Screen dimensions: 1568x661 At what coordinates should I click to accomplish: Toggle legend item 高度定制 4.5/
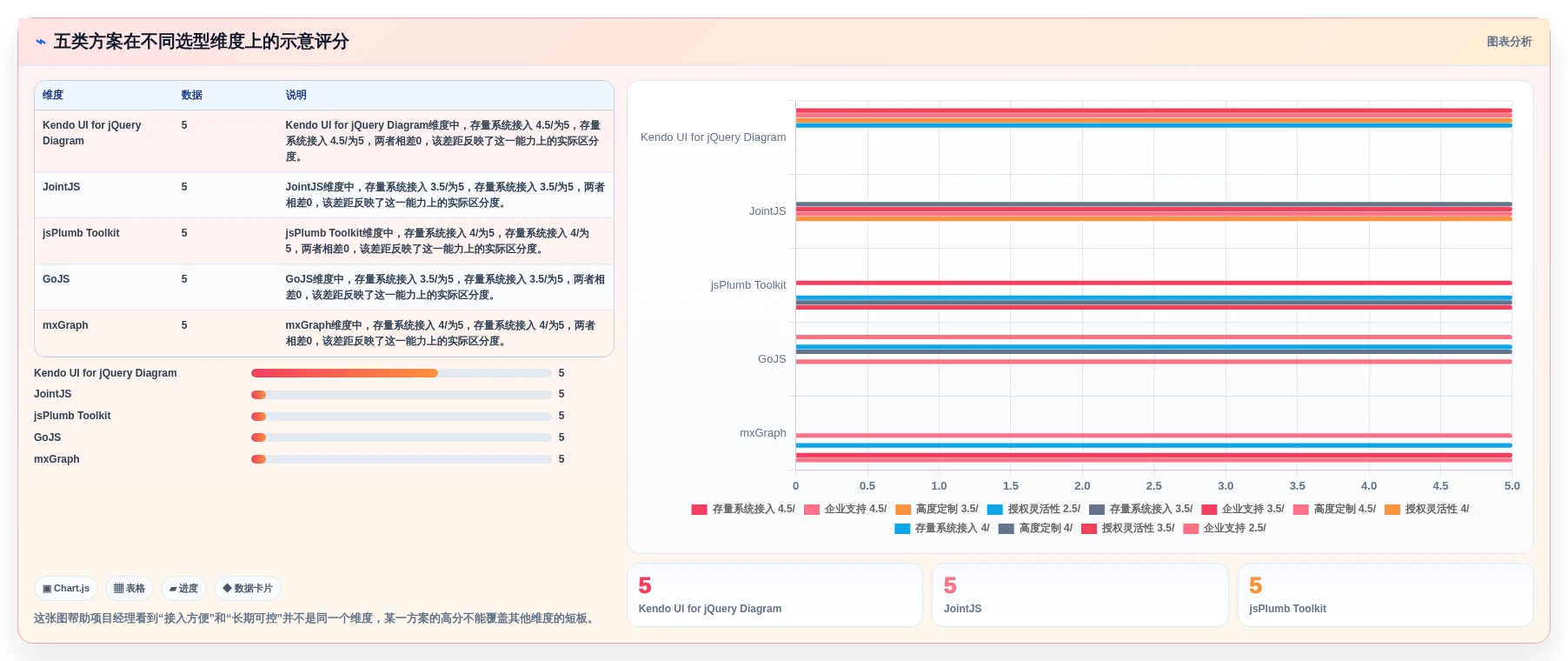1334,509
